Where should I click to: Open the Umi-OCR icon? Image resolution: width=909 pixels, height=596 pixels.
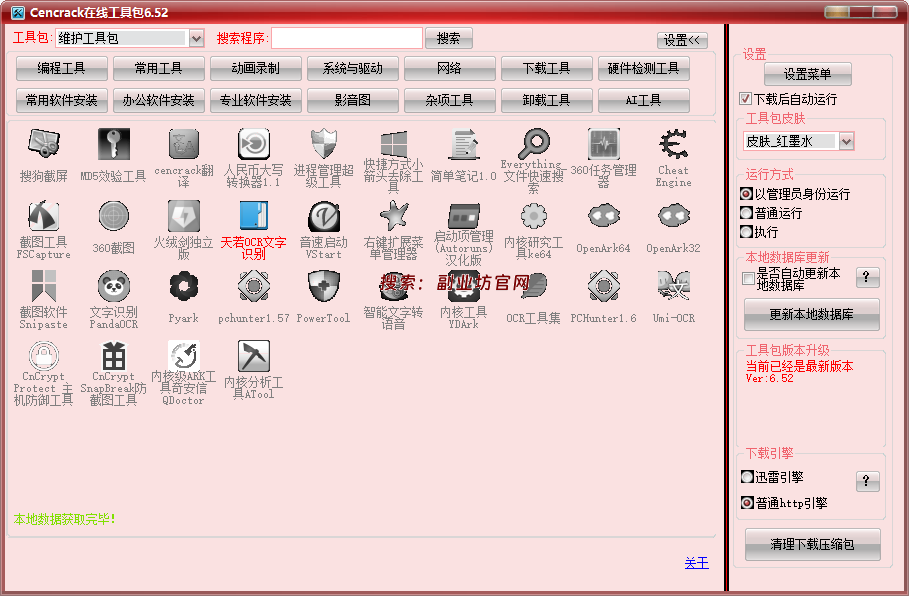[674, 286]
